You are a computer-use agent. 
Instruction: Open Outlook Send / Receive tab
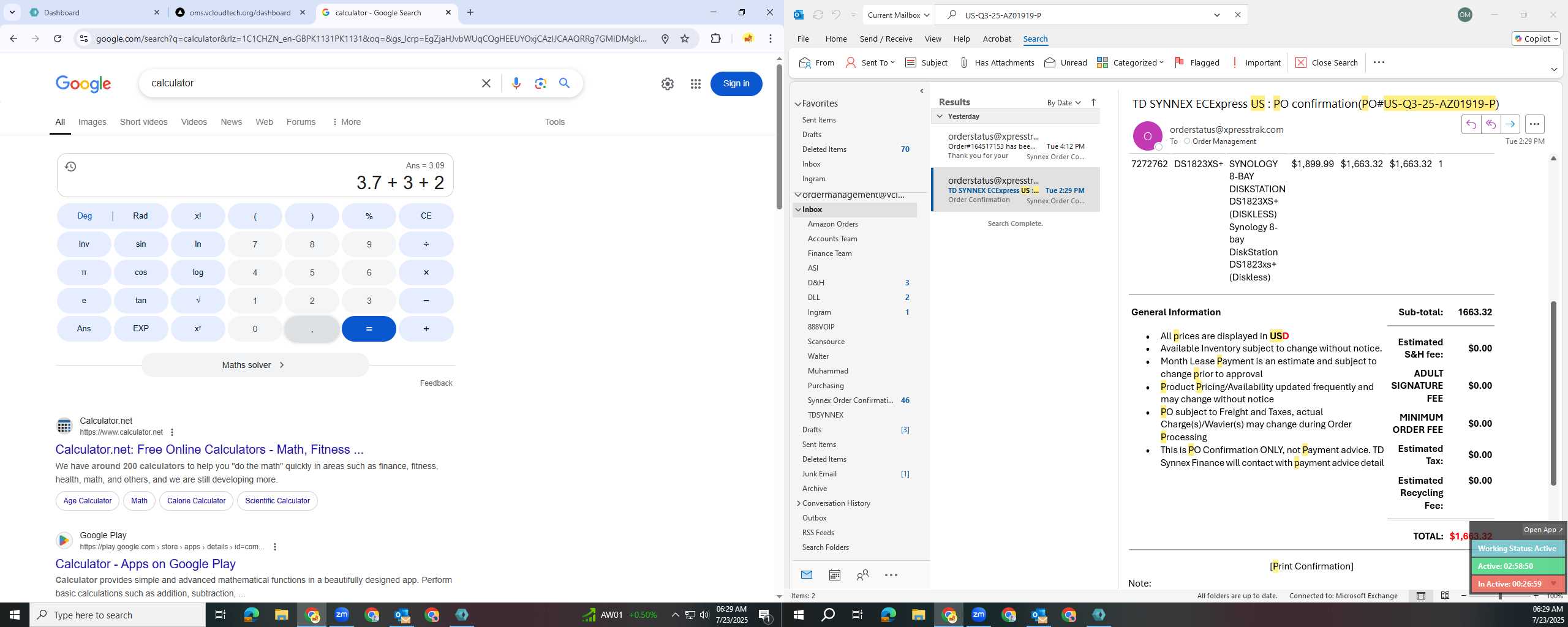coord(886,39)
